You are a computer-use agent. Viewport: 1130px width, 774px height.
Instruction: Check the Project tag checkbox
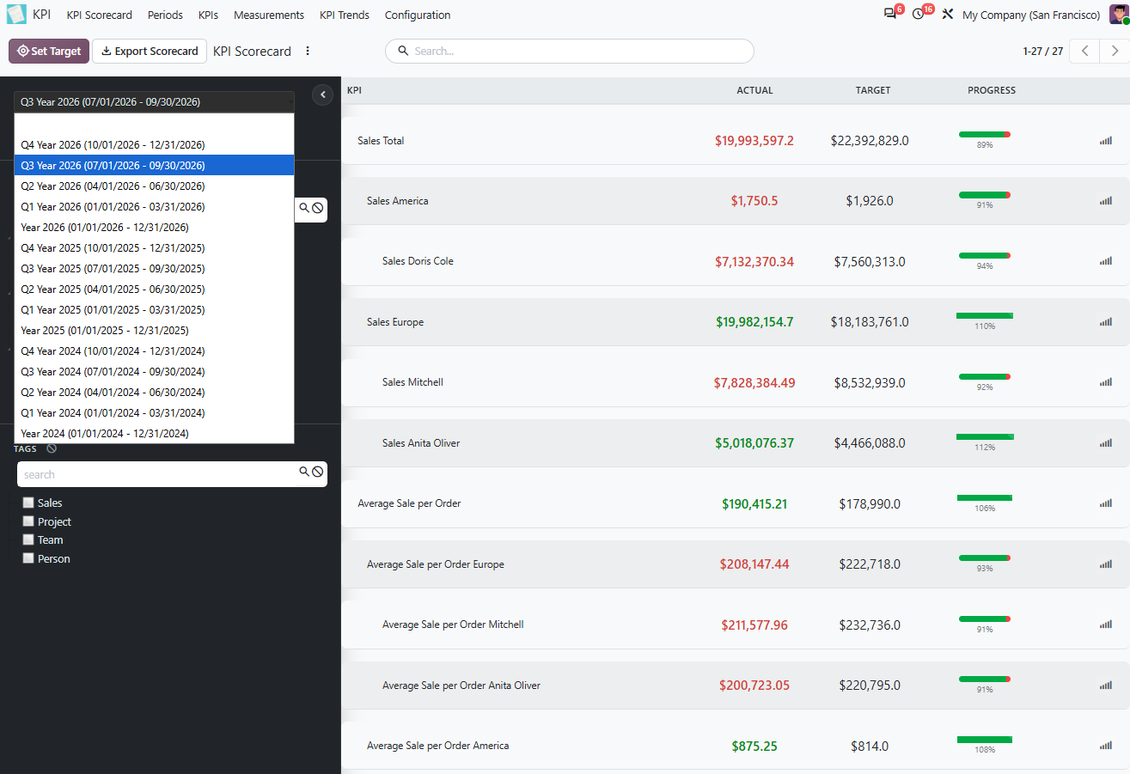[28, 521]
